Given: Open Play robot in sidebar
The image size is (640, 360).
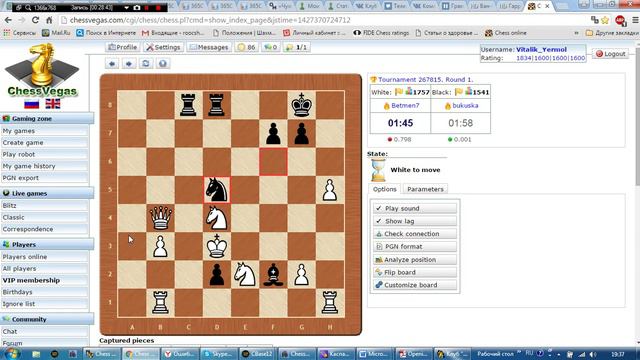Looking at the screenshot, I should tap(44, 154).
